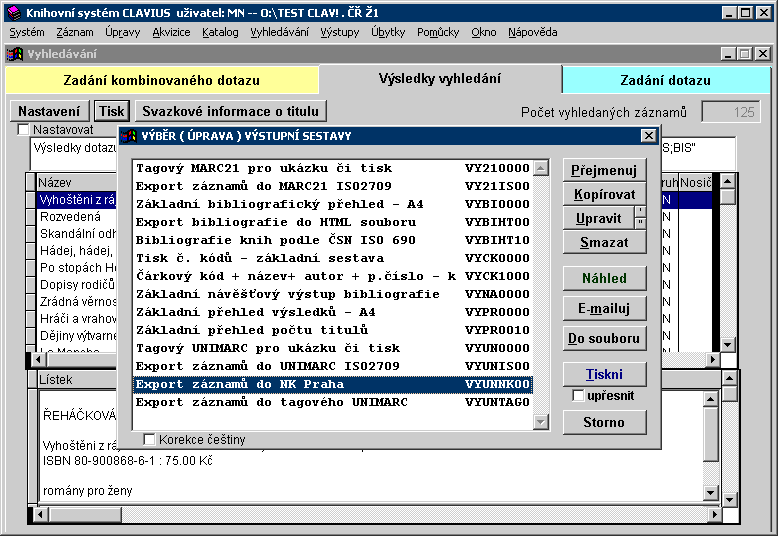
Task: Open the Akvizice menu
Action: pyautogui.click(x=171, y=32)
